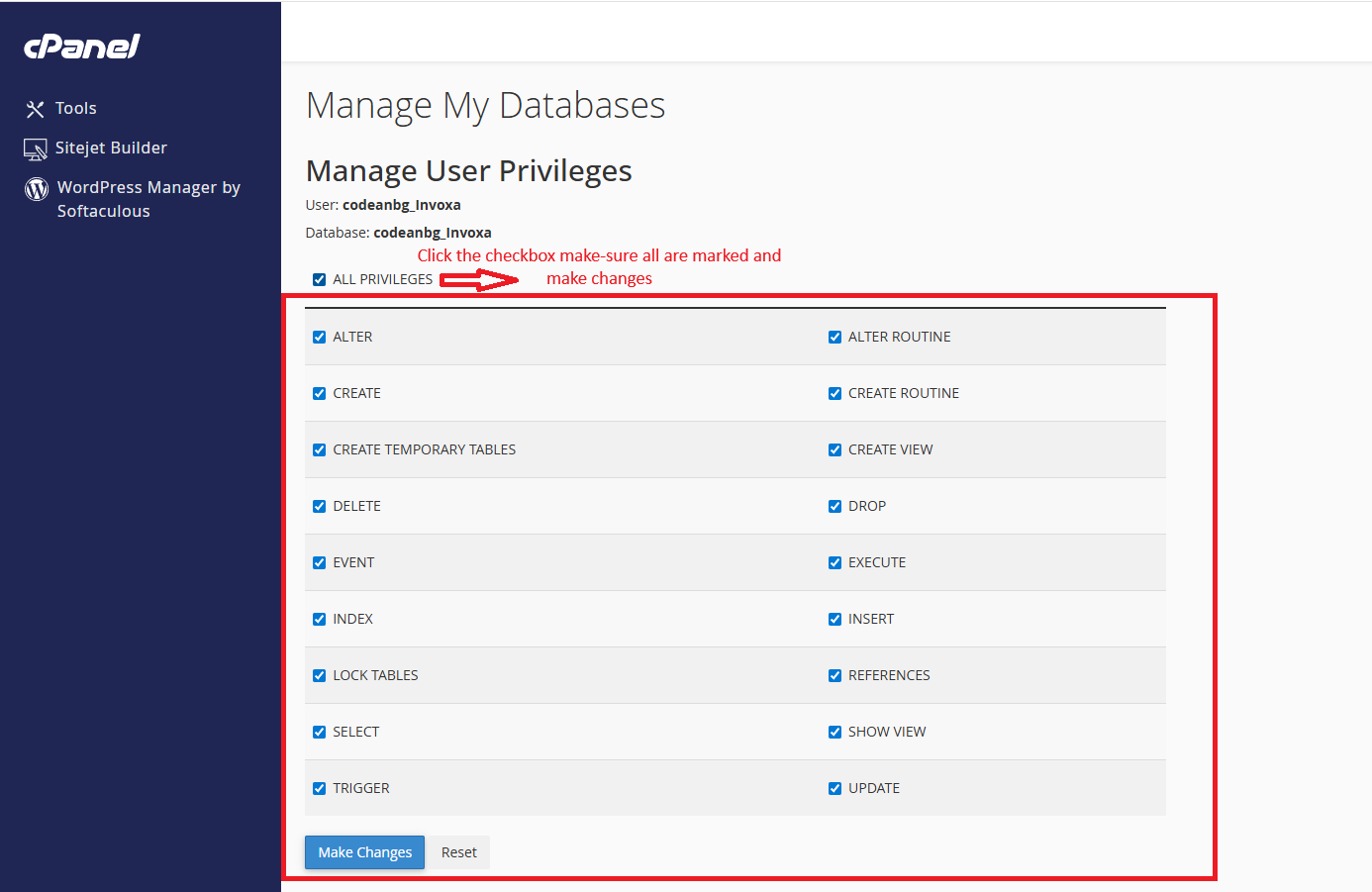The width and height of the screenshot is (1372, 892).
Task: Uncheck the REFERENCES privilege
Action: point(834,676)
